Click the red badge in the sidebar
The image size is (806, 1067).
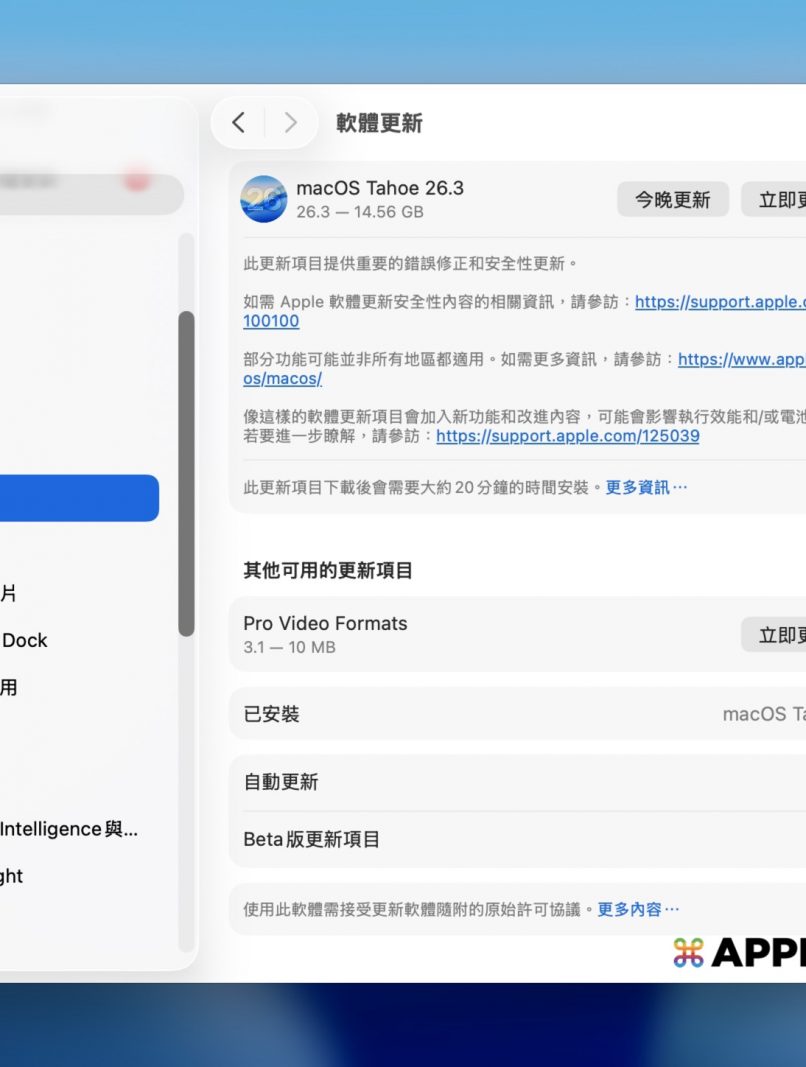137,180
